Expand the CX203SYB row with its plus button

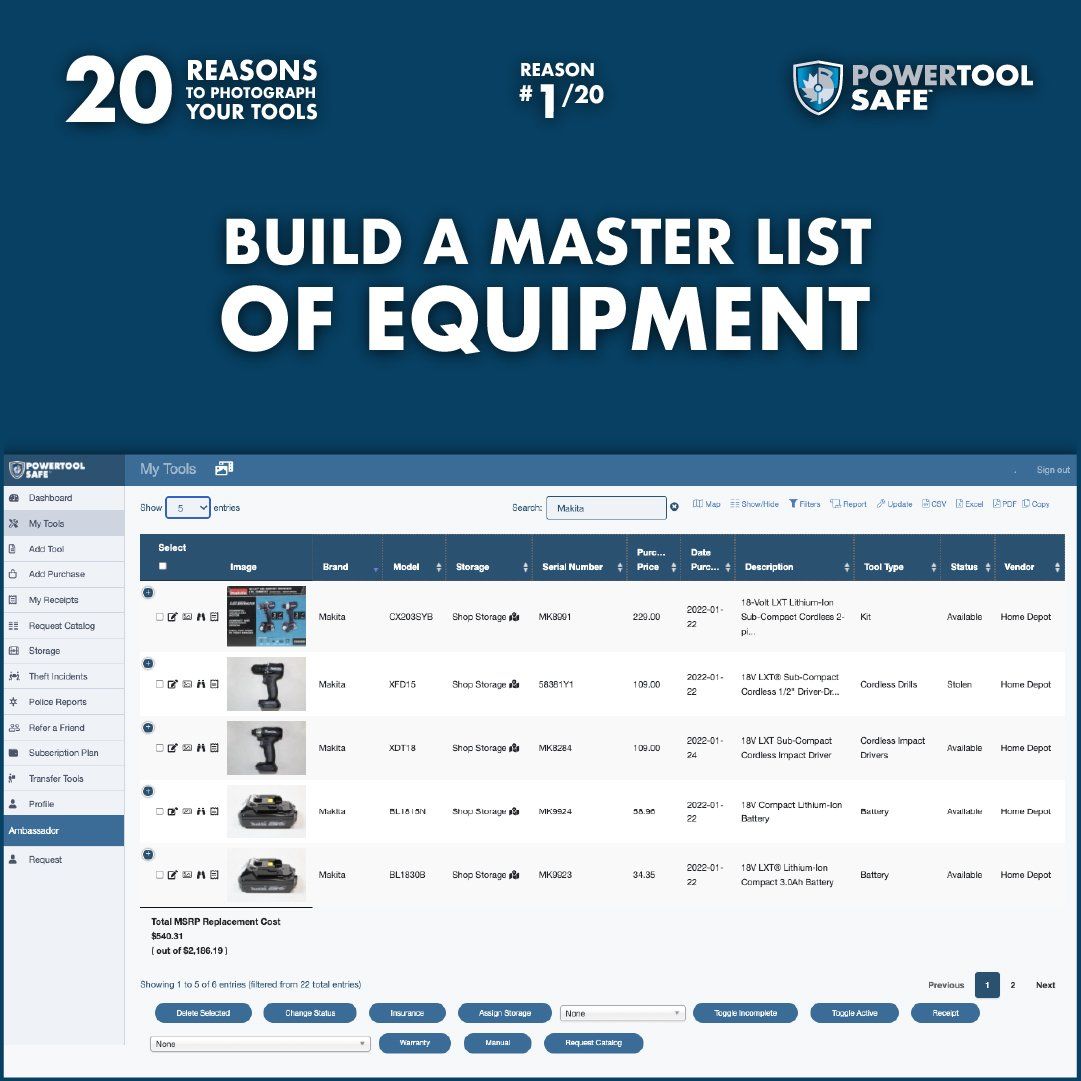pos(148,593)
